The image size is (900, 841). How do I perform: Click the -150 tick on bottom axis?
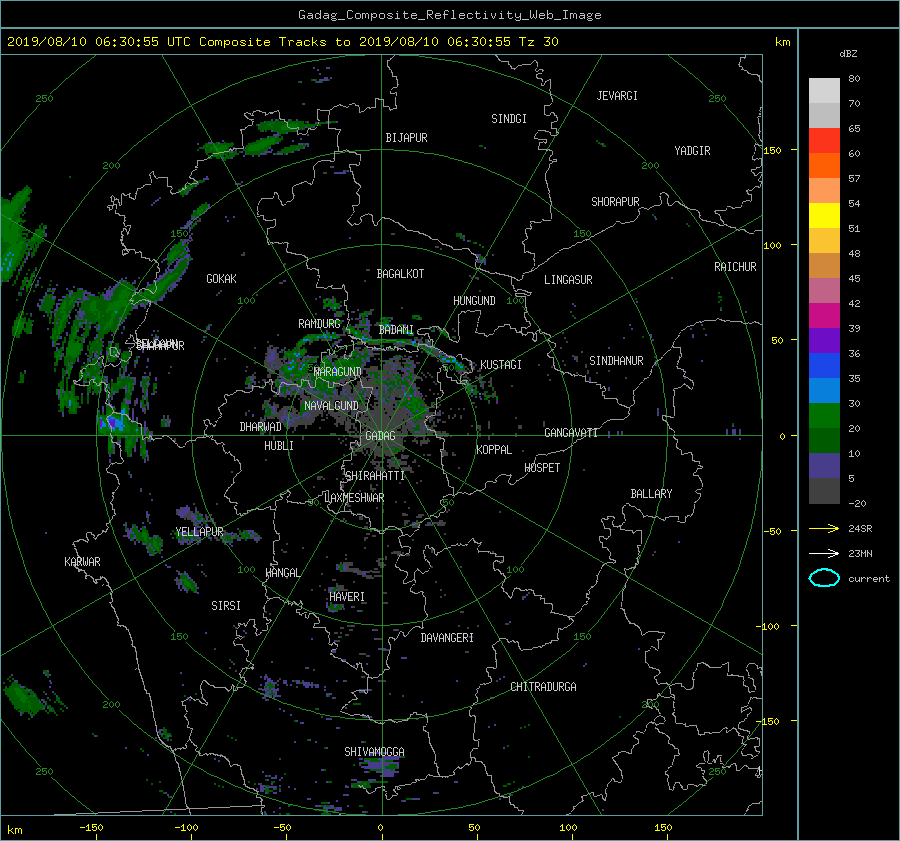pos(91,828)
